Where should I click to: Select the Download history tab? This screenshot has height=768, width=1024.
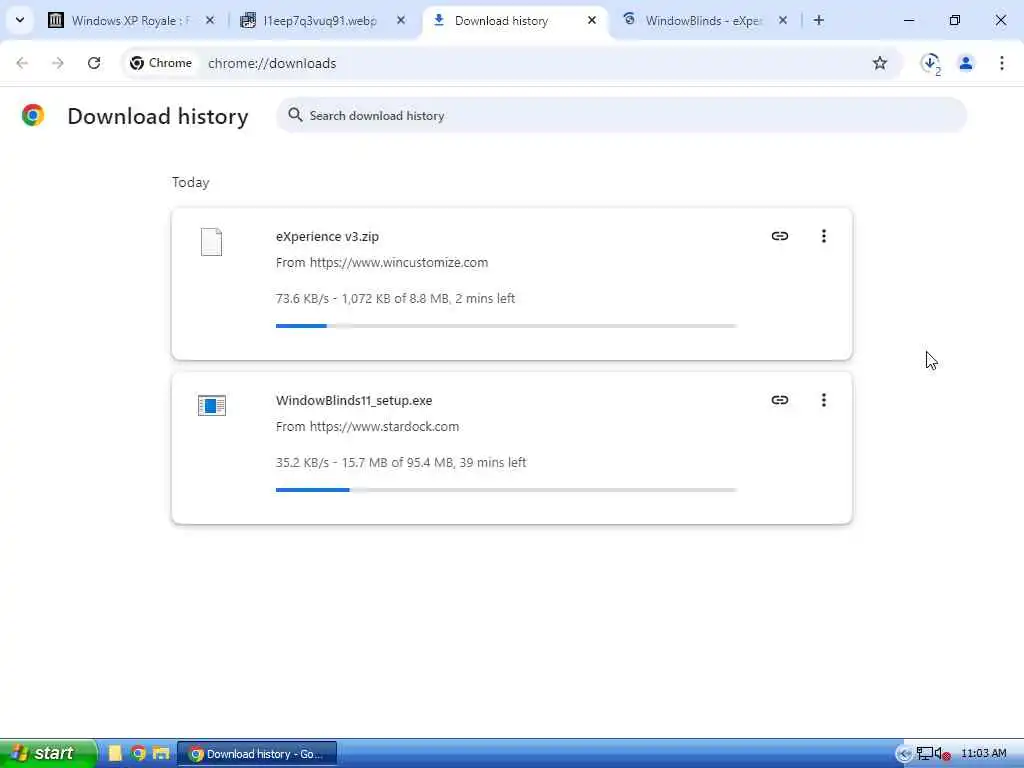[x=515, y=21]
